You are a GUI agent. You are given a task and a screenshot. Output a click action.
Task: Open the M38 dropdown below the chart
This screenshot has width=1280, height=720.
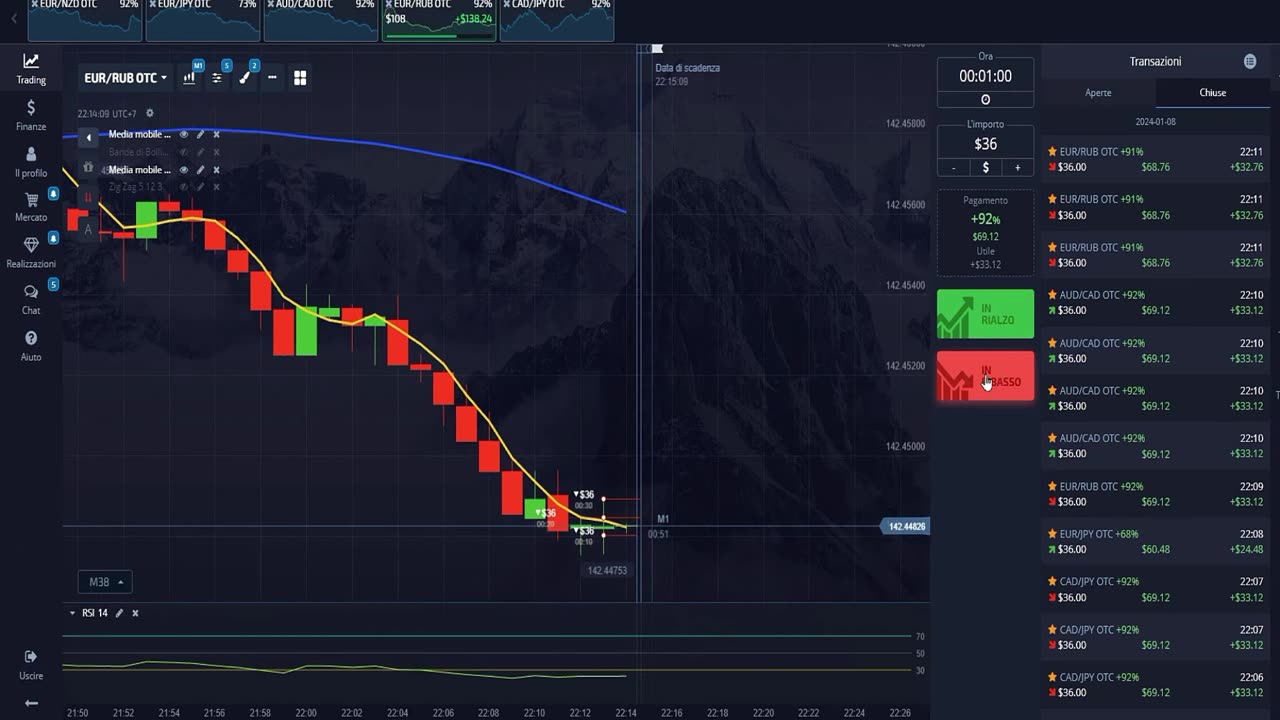pyautogui.click(x=104, y=582)
